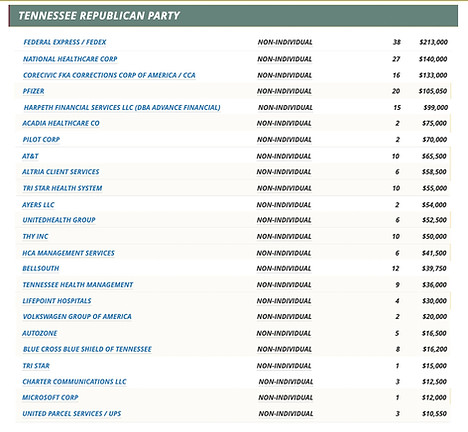
Task: Click the count 15 in Harpeth Financial row
Action: click(397, 108)
